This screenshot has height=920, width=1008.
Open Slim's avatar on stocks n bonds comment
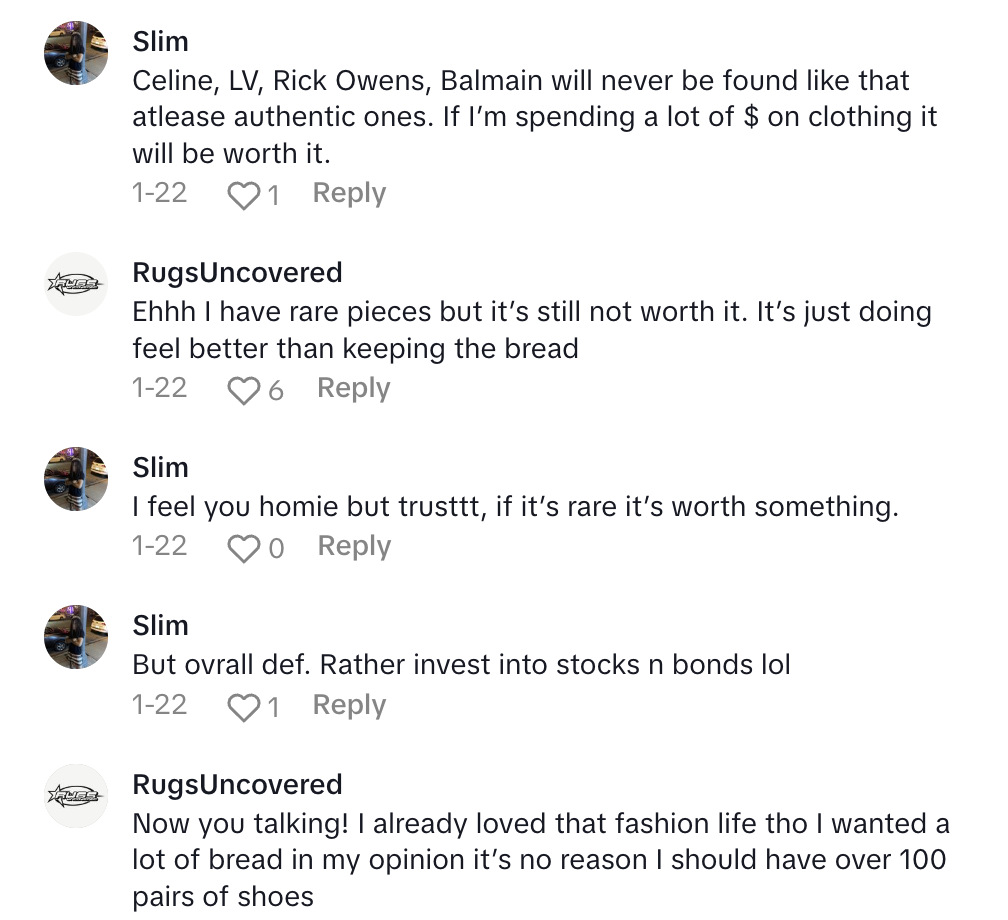76,636
